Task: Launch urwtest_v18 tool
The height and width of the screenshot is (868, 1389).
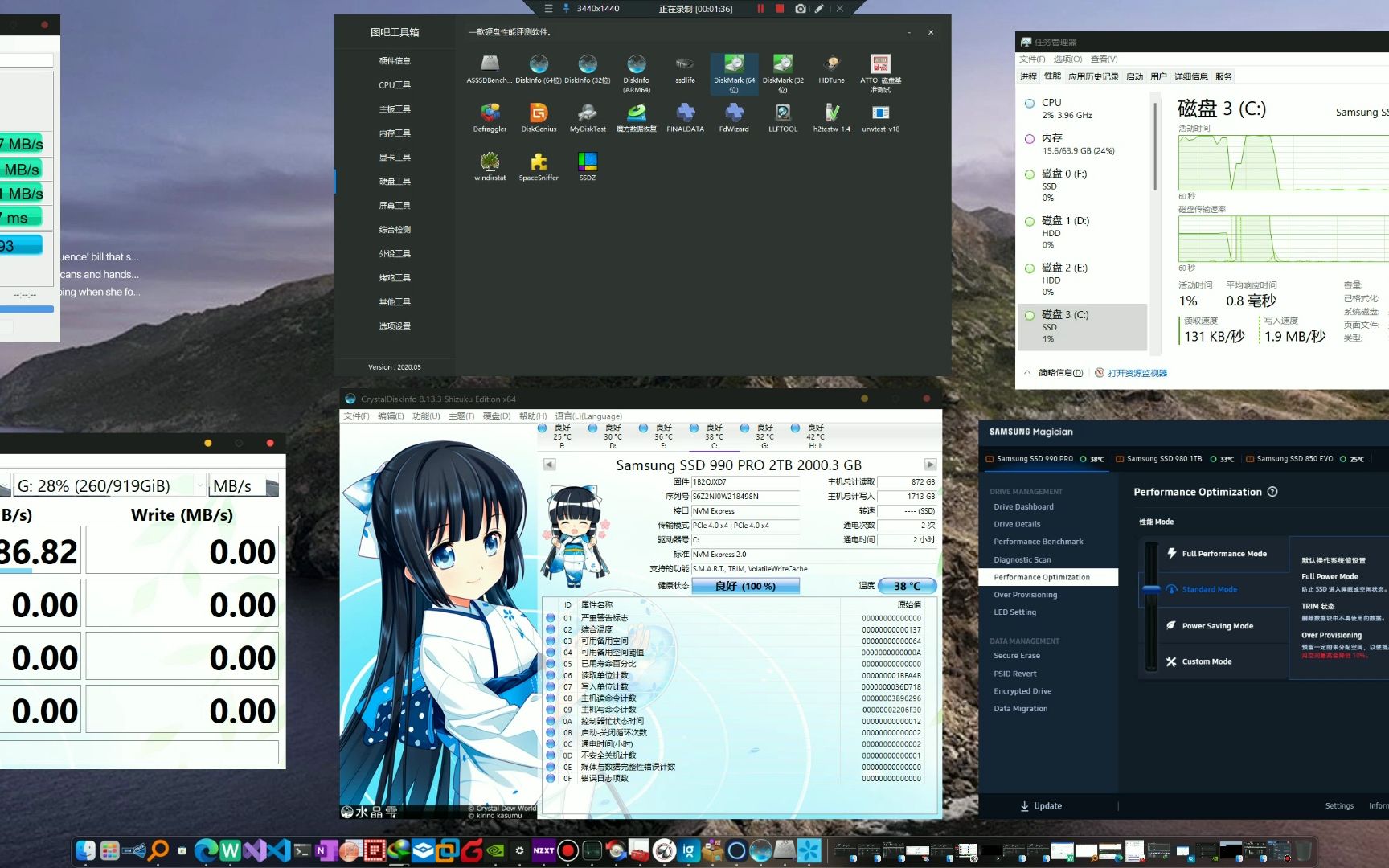Action: point(881,118)
